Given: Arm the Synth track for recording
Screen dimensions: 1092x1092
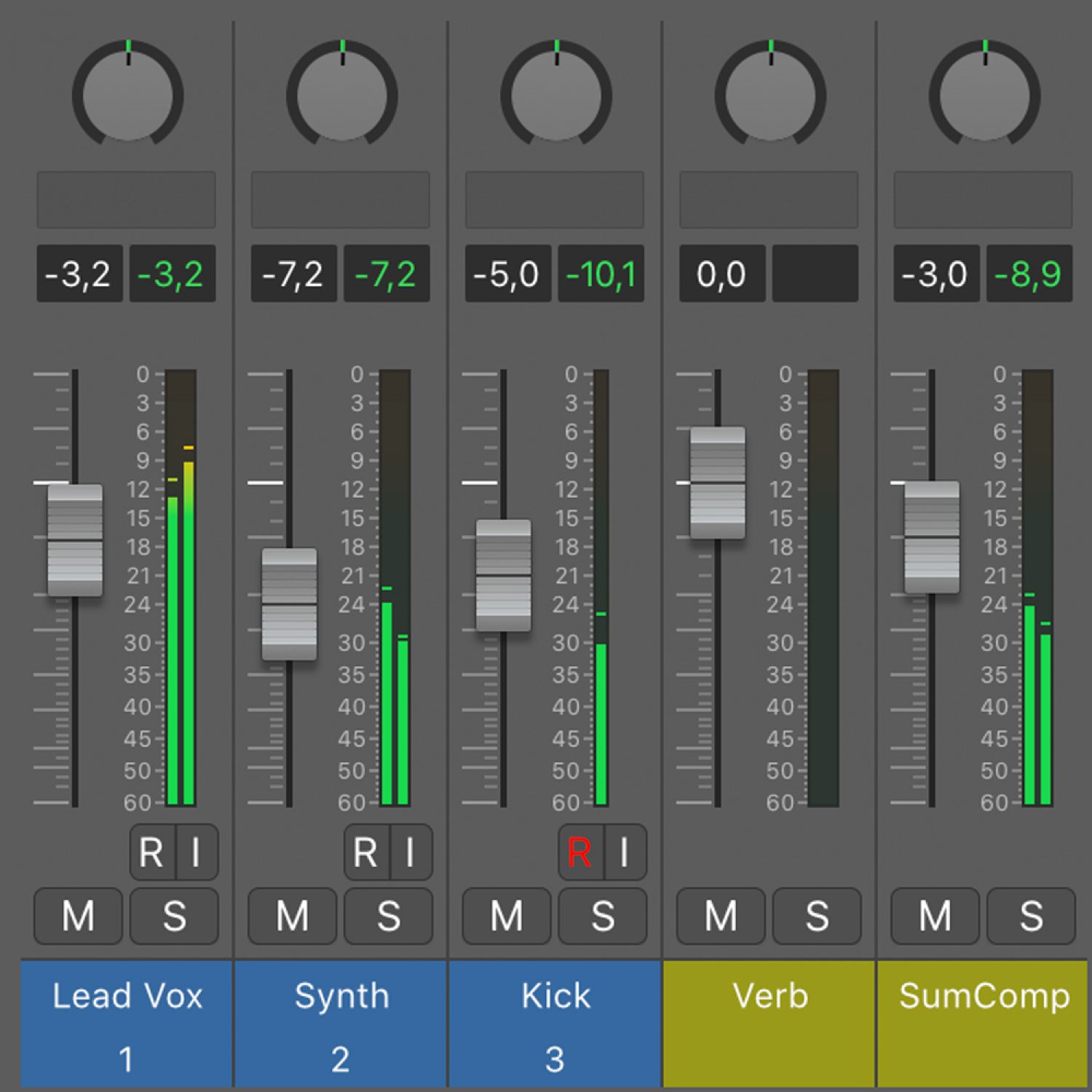Looking at the screenshot, I should (x=365, y=852).
